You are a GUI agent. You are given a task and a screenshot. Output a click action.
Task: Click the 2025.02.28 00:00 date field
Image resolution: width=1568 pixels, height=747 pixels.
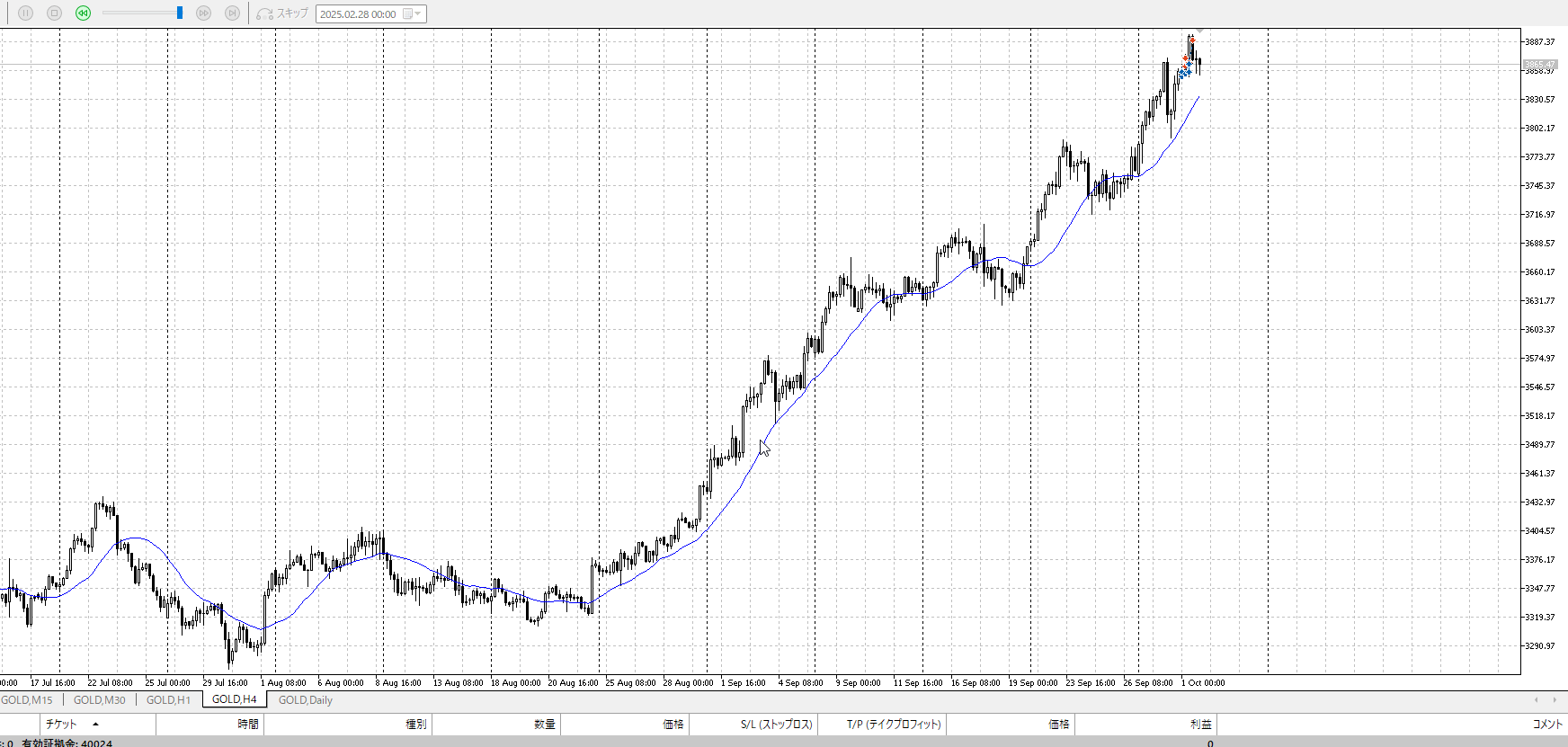[358, 14]
